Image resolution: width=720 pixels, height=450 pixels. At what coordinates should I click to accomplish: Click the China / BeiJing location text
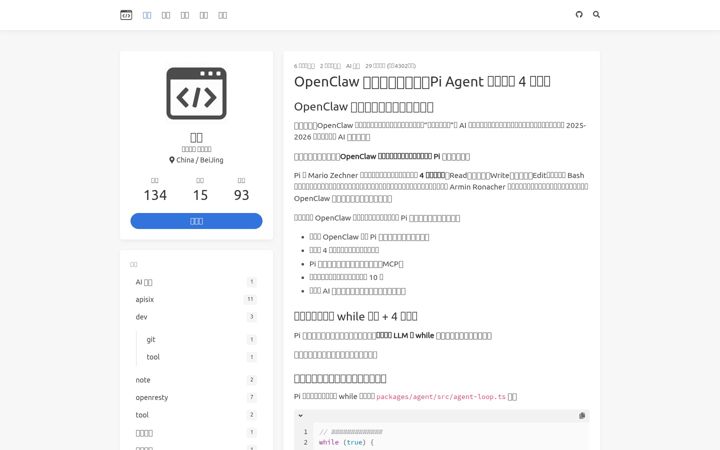[x=200, y=160]
